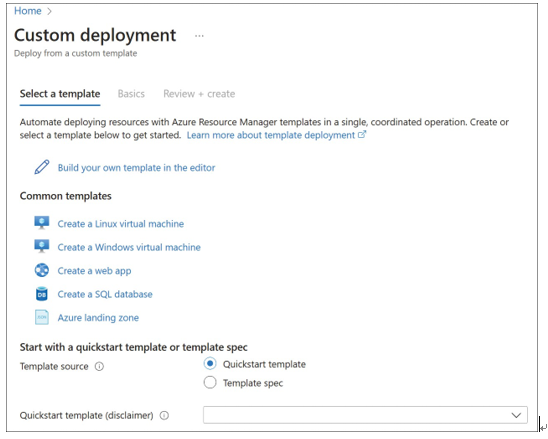Click inside the Quickstart template combo box
This screenshot has height=439, width=548.
[365, 415]
